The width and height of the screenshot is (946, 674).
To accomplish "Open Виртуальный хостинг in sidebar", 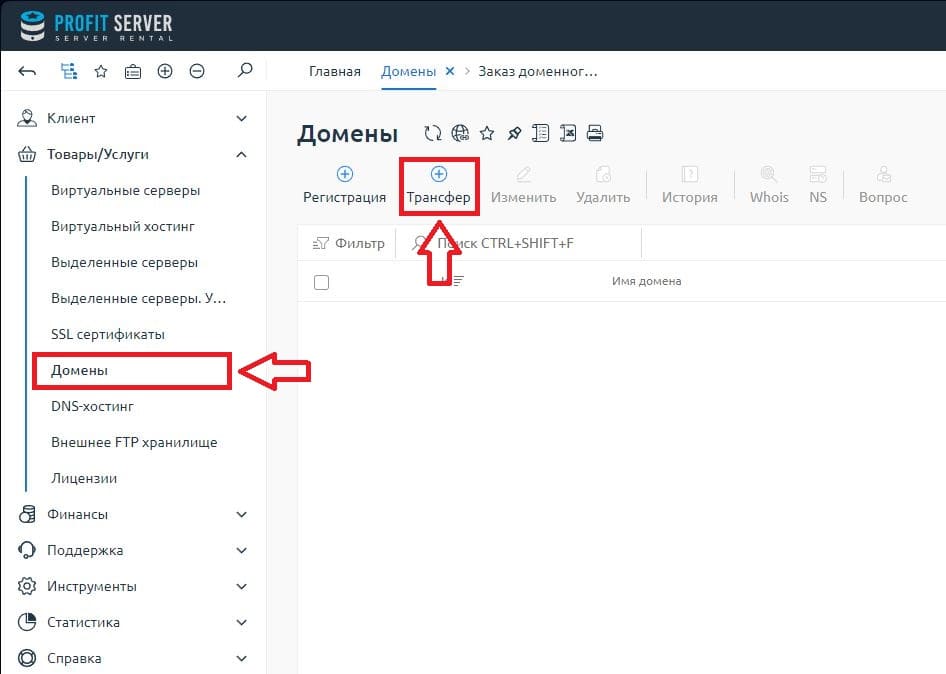I will pyautogui.click(x=123, y=227).
